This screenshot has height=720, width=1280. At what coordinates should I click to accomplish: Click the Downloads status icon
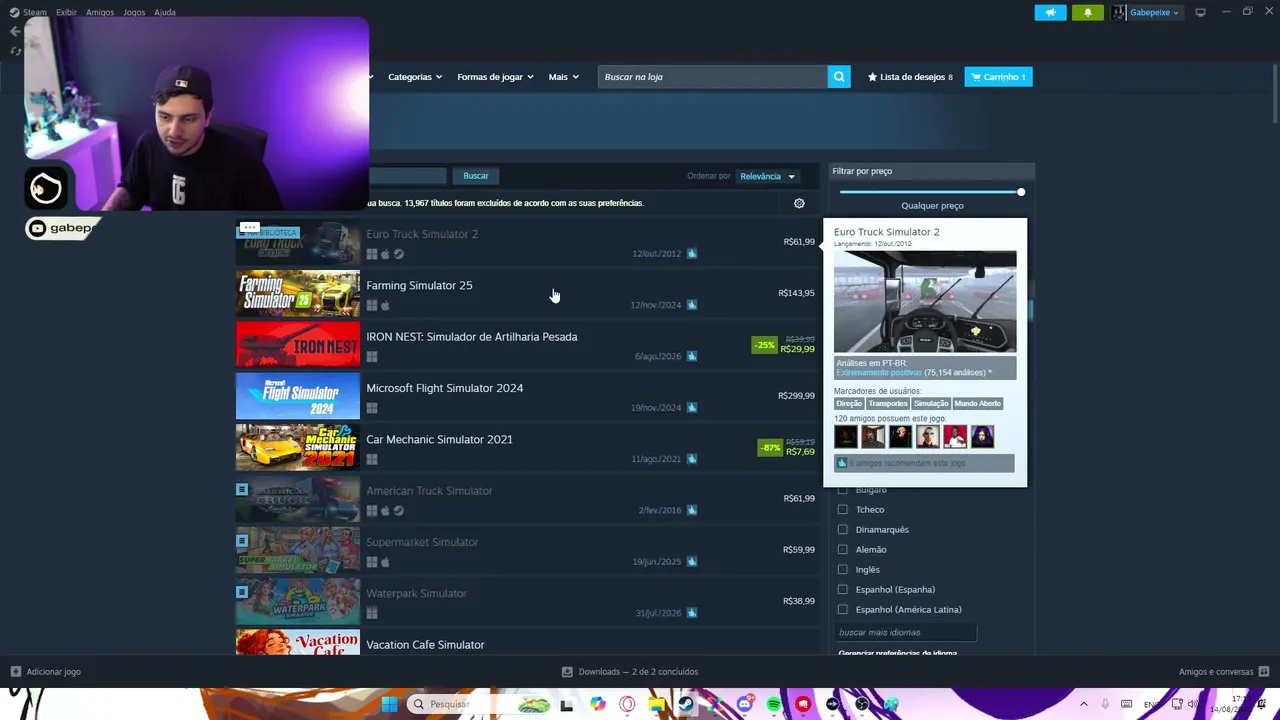pos(567,672)
